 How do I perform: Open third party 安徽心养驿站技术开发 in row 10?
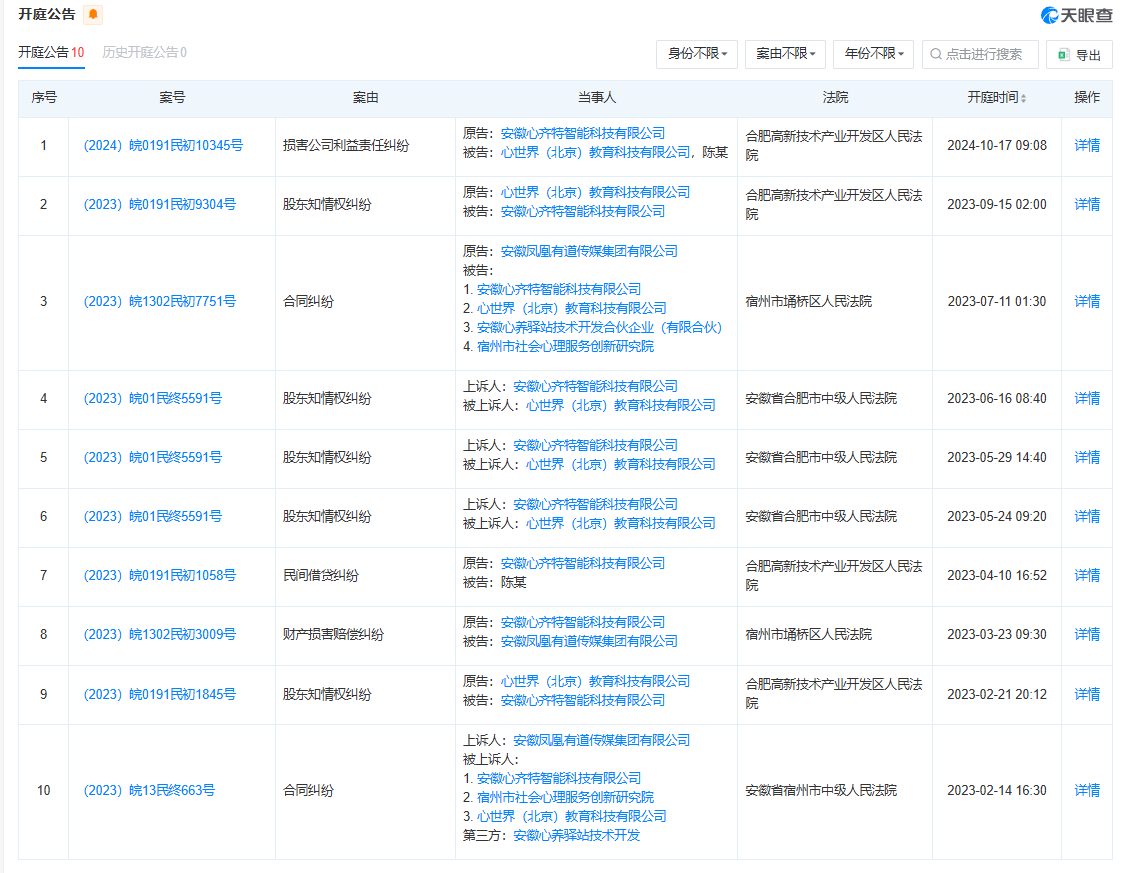pyautogui.click(x=577, y=835)
